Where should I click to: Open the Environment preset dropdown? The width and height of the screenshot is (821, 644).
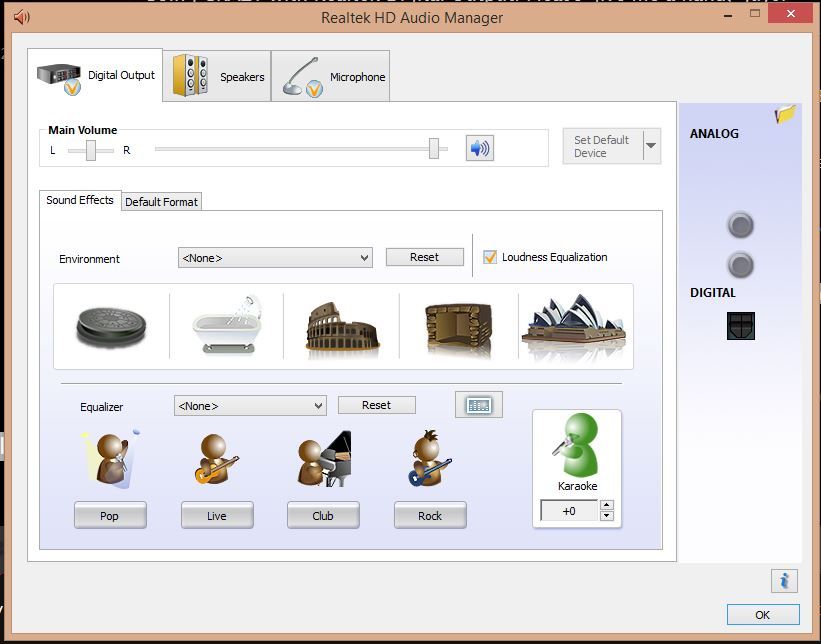click(275, 258)
